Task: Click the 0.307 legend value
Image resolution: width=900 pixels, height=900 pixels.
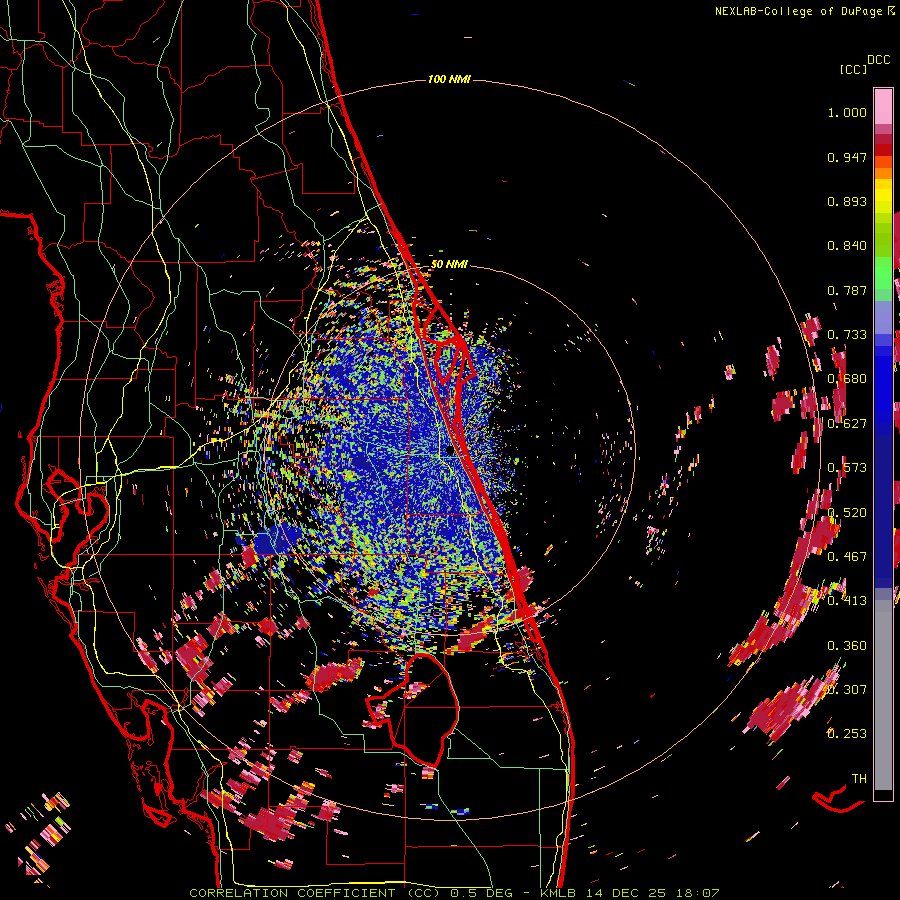Action: pyautogui.click(x=847, y=690)
